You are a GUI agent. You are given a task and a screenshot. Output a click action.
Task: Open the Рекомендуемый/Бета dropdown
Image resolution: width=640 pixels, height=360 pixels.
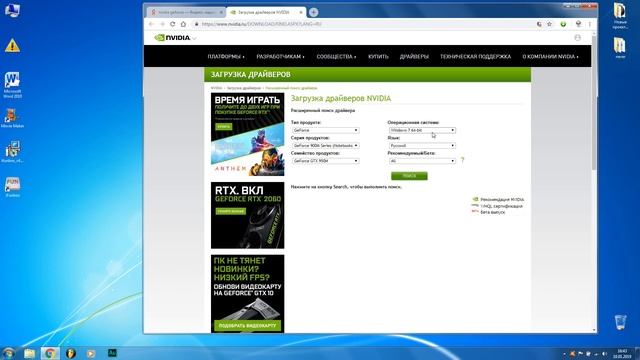[422, 161]
